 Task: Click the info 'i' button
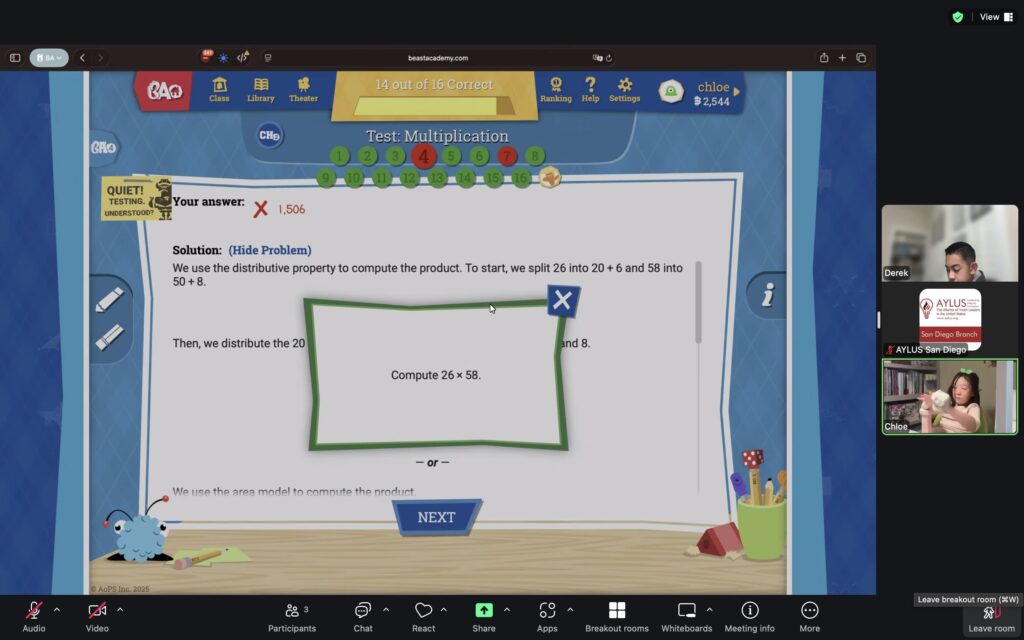(768, 295)
